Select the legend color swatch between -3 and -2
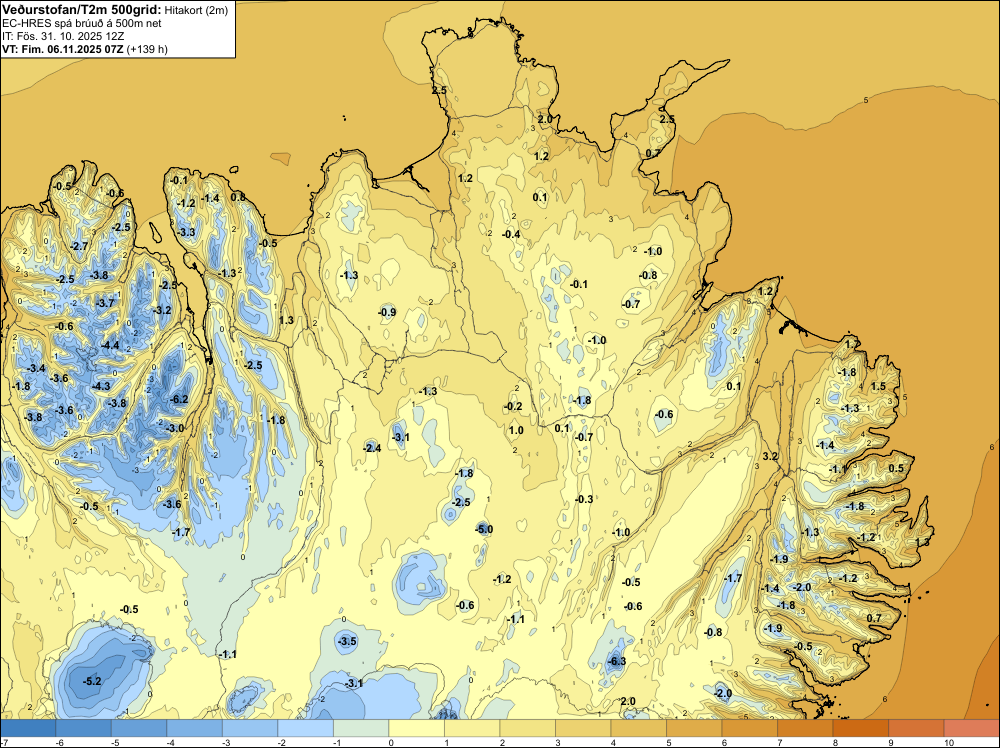 pyautogui.click(x=250, y=728)
